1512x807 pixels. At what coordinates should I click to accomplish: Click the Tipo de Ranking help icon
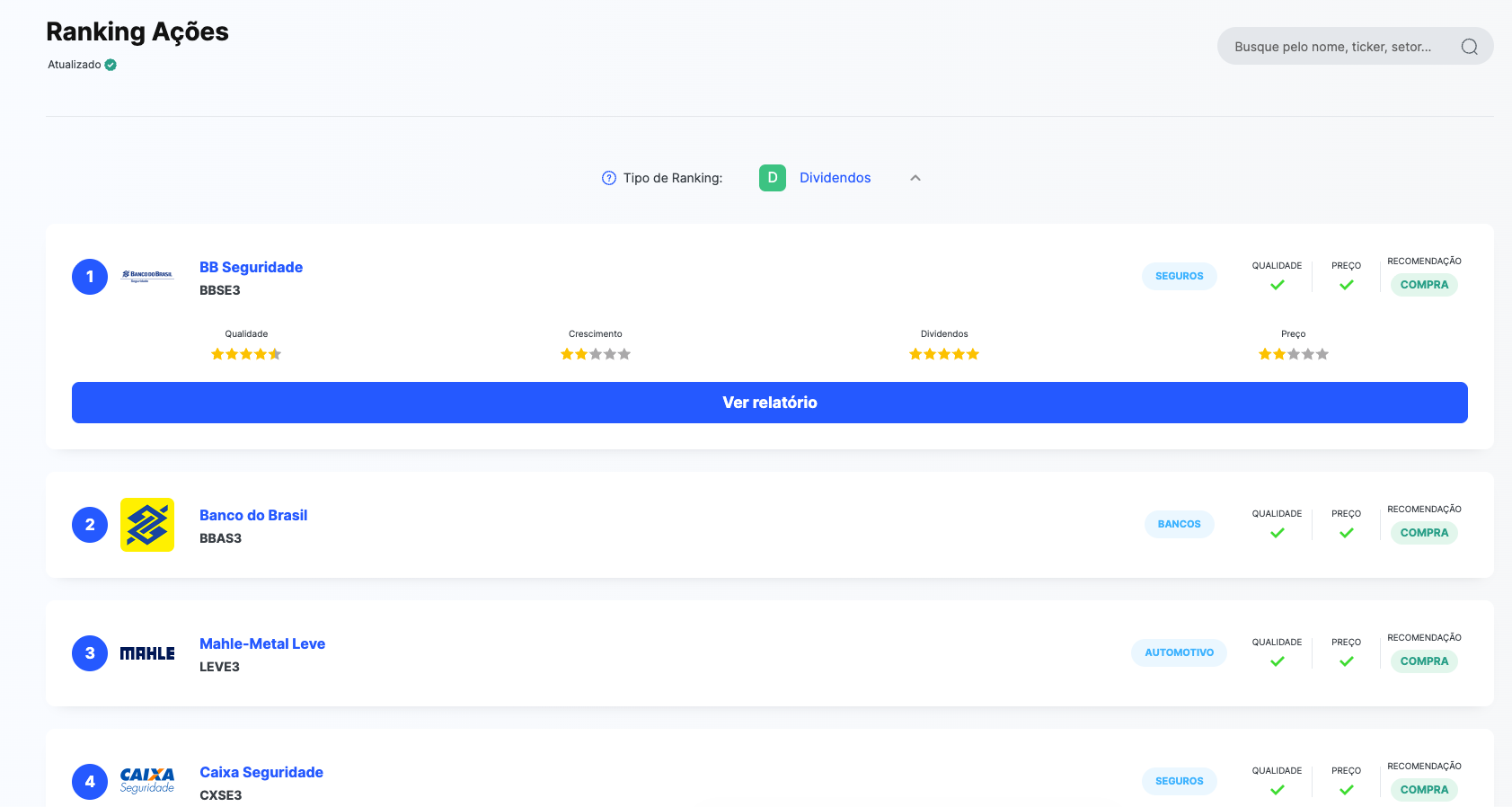[609, 178]
